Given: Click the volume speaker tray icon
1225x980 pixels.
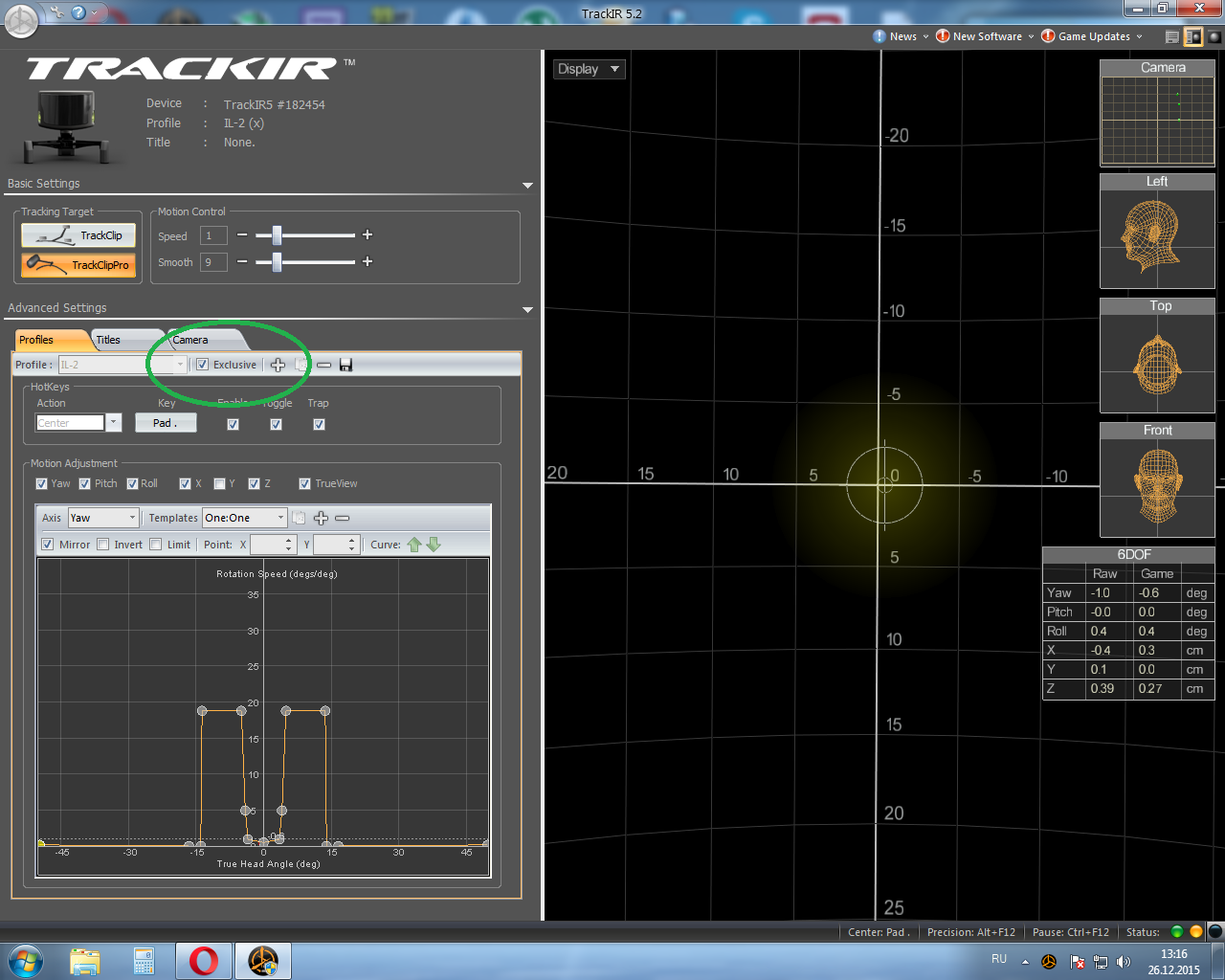Looking at the screenshot, I should (x=1124, y=962).
